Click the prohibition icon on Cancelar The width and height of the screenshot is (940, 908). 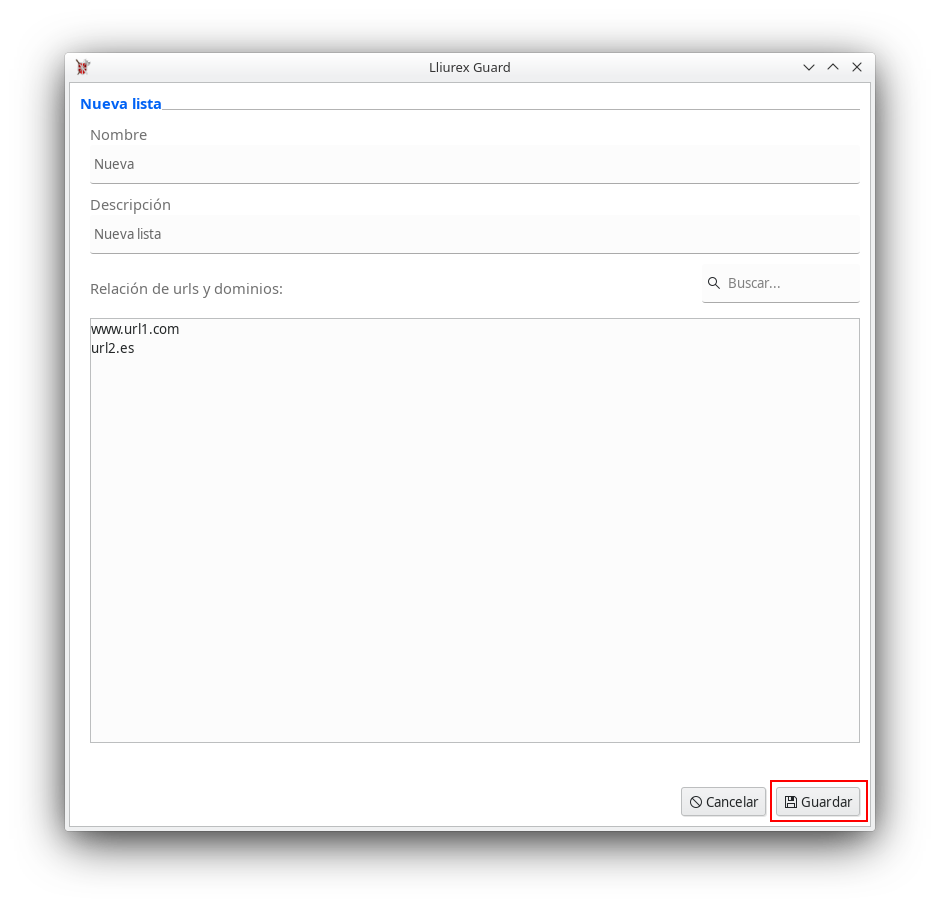tap(695, 802)
